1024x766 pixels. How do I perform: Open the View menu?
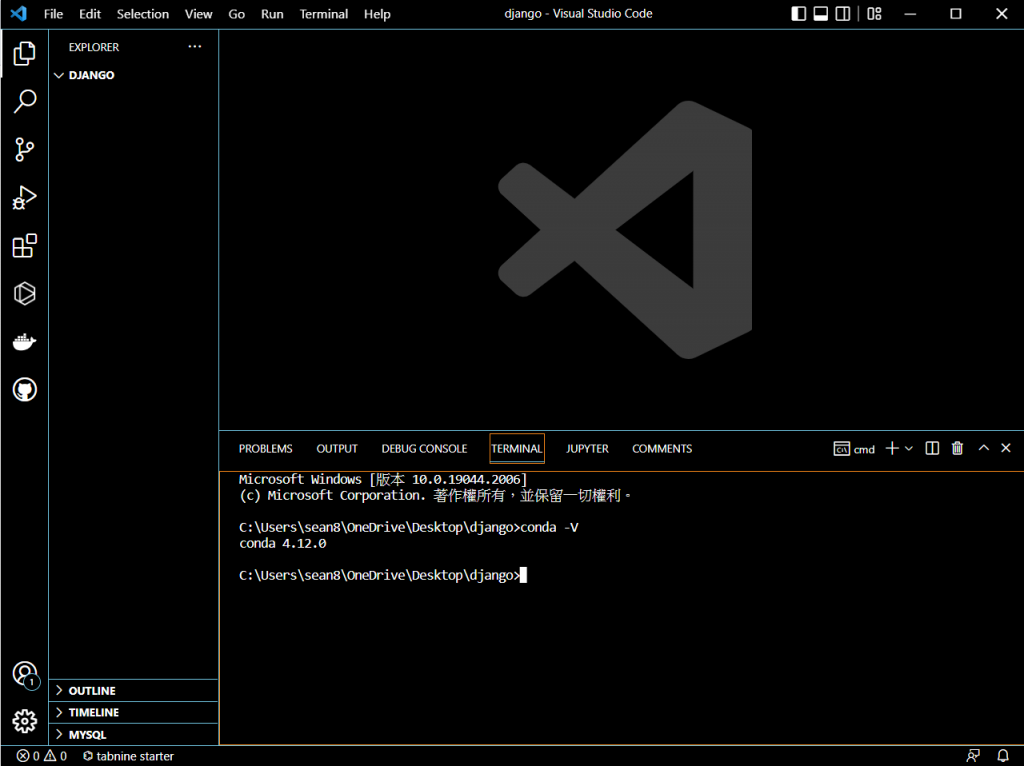pyautogui.click(x=198, y=14)
